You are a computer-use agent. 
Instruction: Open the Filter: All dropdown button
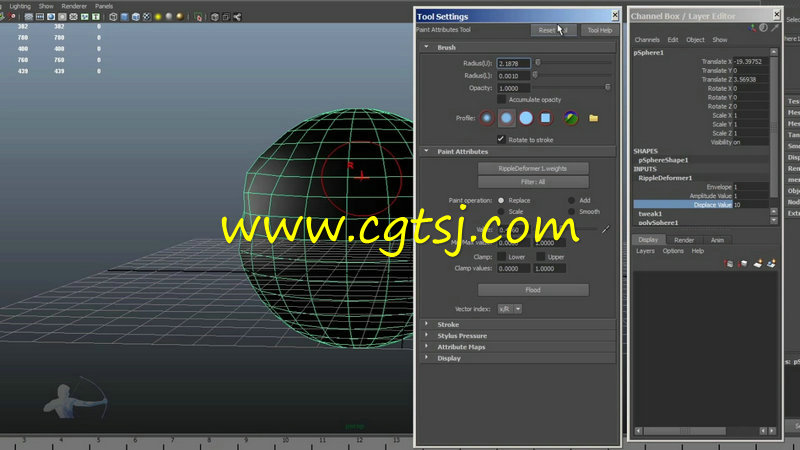tap(533, 182)
